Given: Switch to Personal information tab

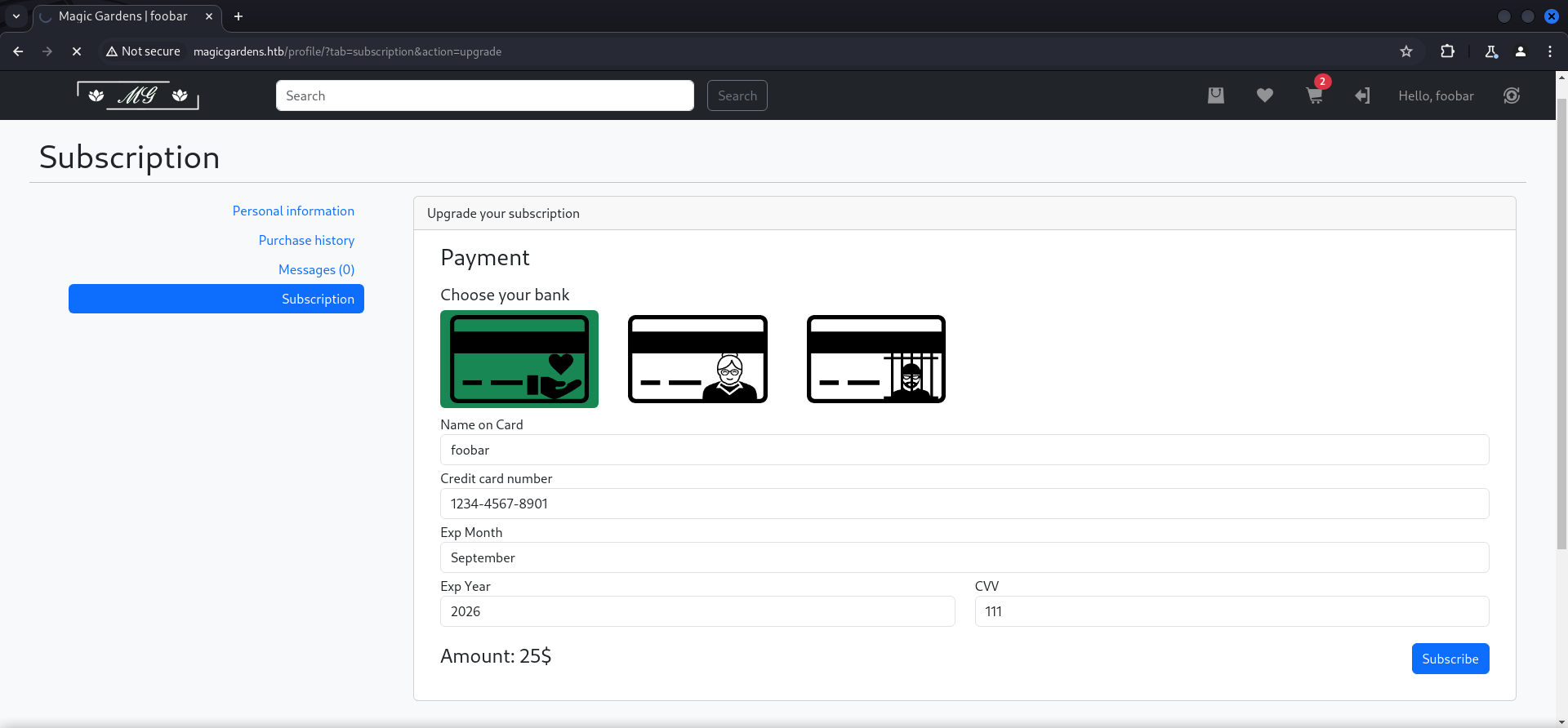Looking at the screenshot, I should 293,211.
